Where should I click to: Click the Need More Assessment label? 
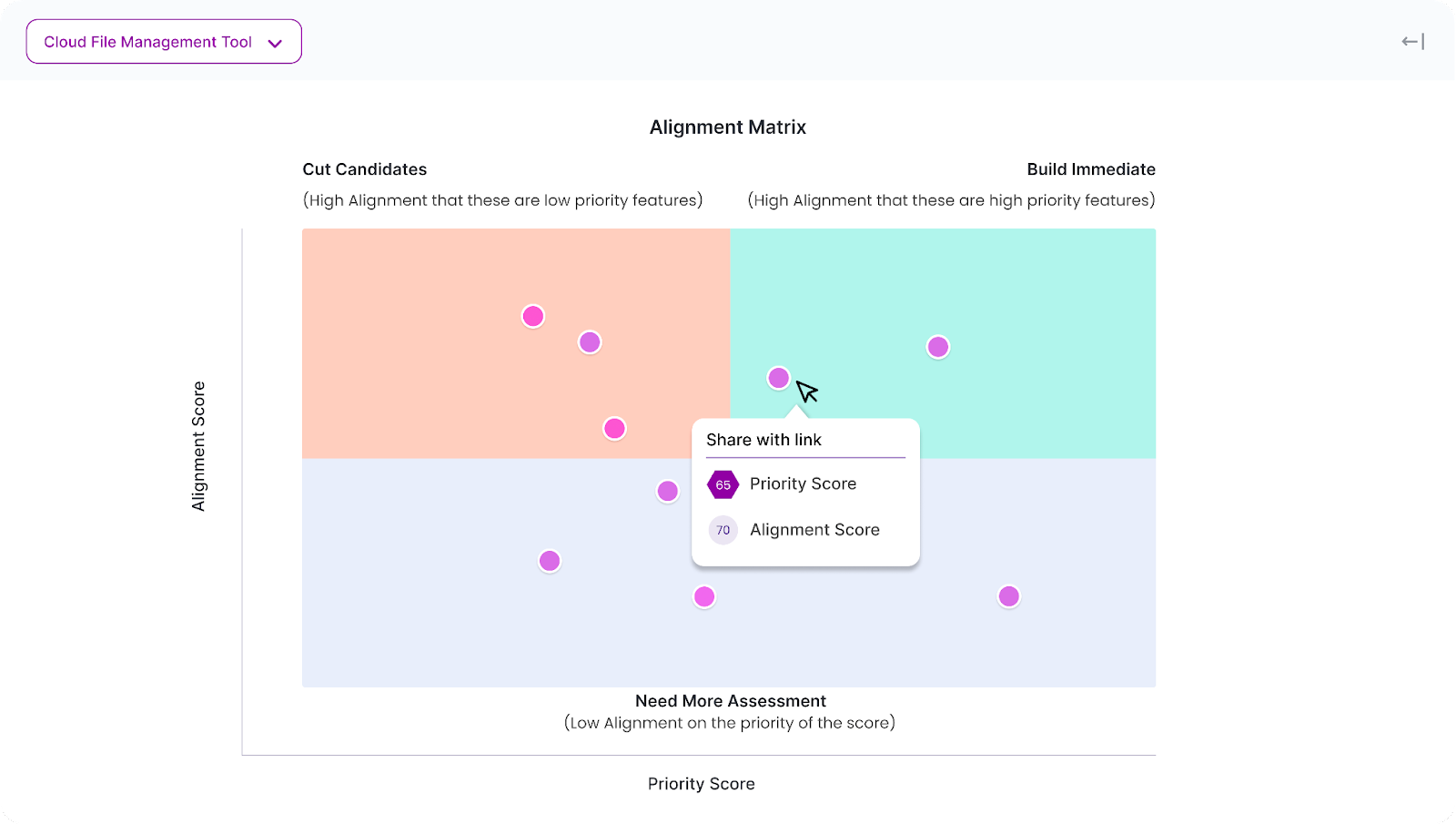(x=730, y=701)
